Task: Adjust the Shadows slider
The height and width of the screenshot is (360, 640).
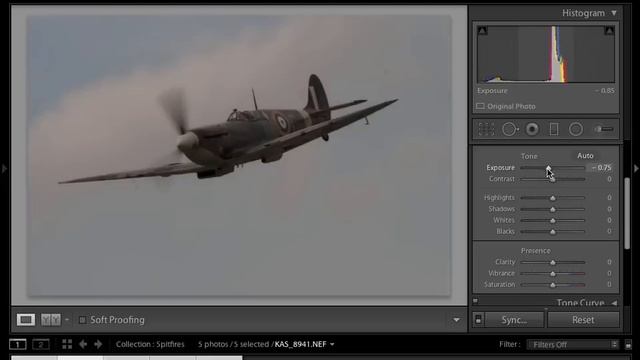Action: (x=553, y=209)
